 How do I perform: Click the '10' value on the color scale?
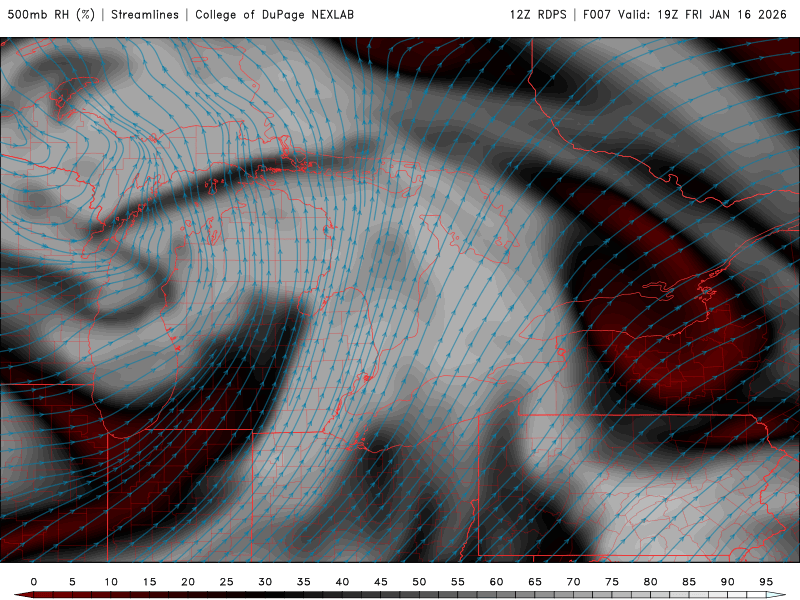[x=111, y=582]
